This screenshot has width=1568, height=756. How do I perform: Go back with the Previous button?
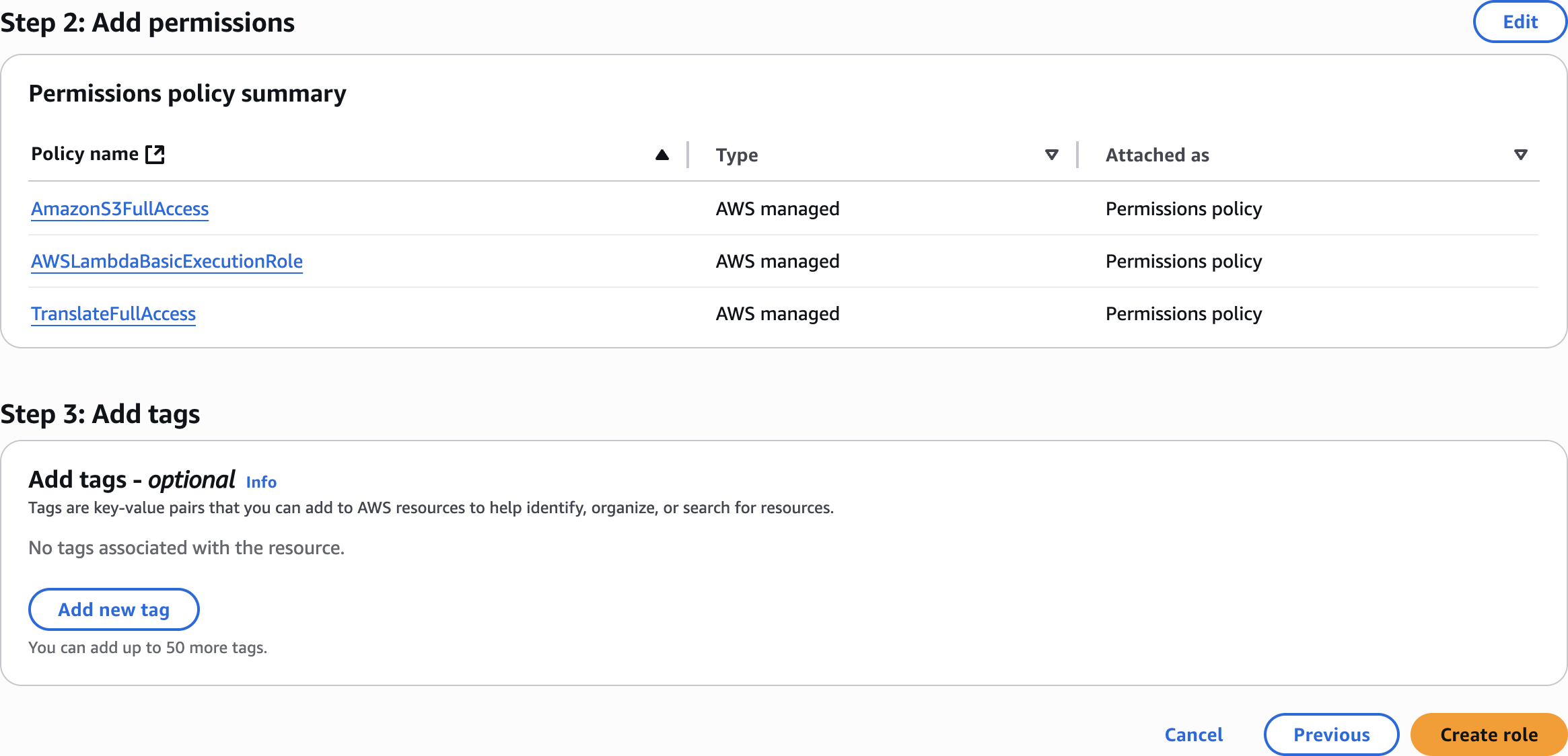click(x=1330, y=734)
